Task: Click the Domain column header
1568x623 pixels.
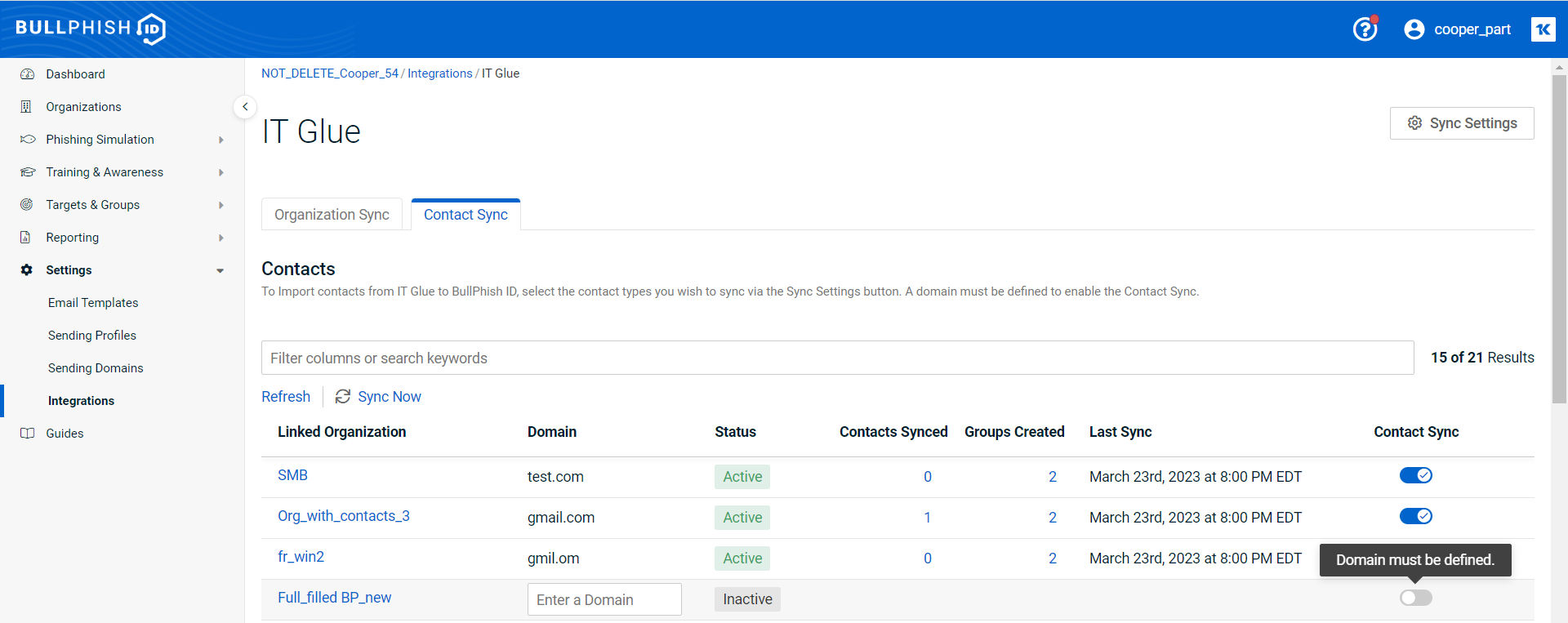Action: [x=552, y=432]
